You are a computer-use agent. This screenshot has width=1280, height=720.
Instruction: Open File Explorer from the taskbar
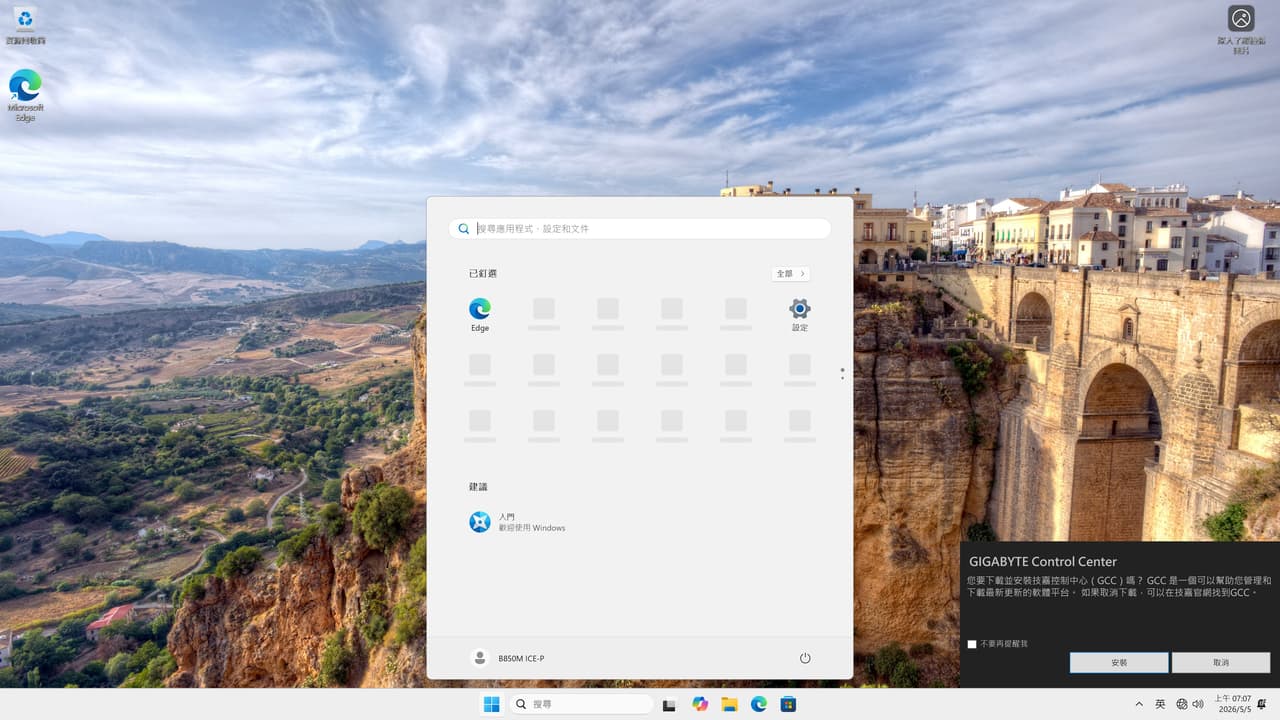click(x=730, y=704)
